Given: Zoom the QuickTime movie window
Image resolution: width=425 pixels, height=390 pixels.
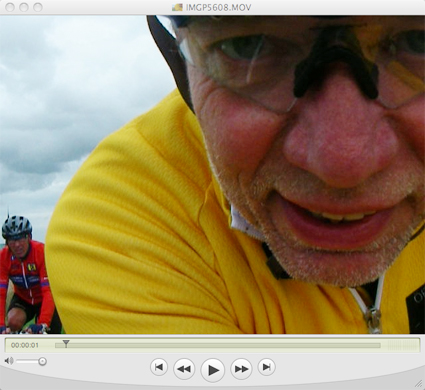Looking at the screenshot, I should (38, 7).
